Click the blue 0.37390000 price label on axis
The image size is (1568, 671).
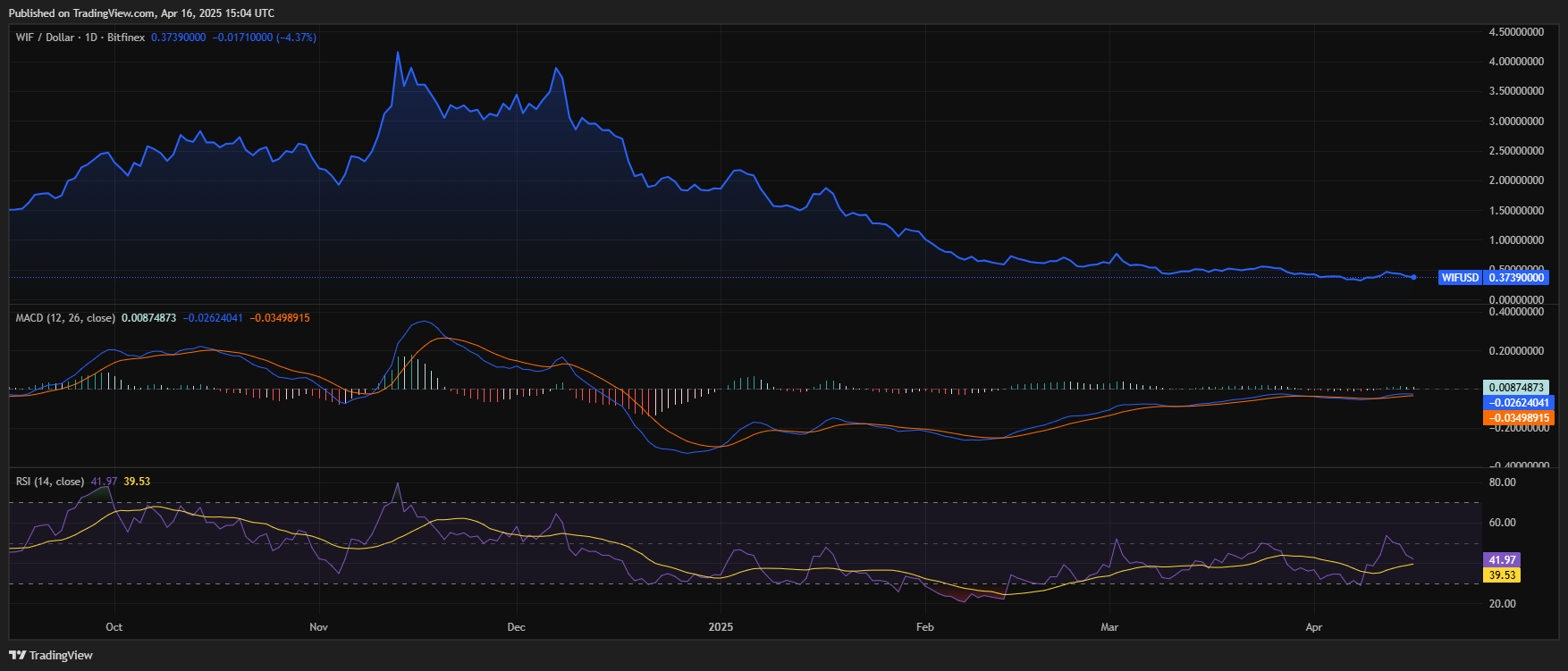1516,278
